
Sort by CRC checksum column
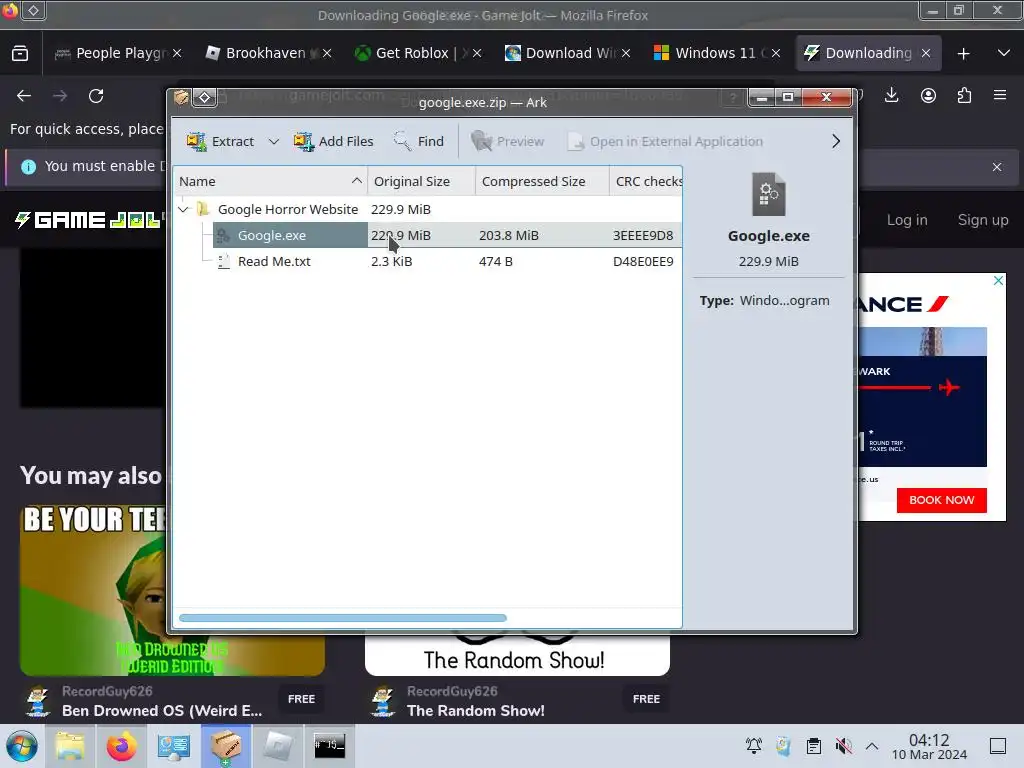tap(646, 181)
